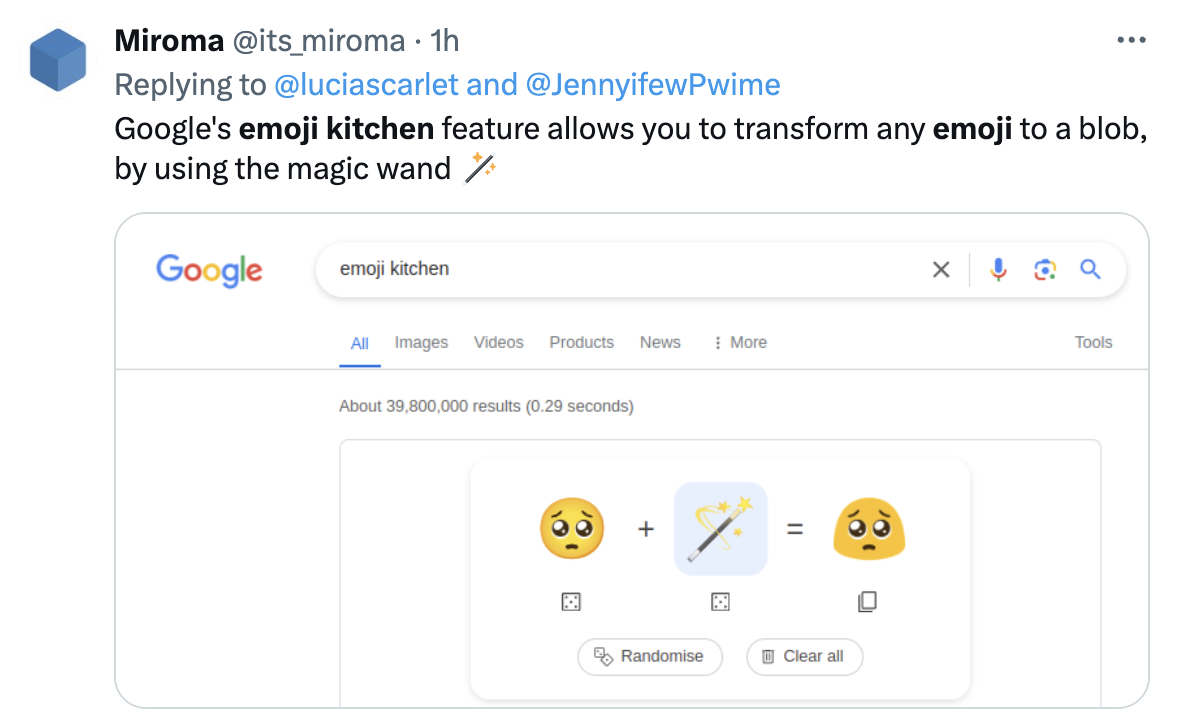Open the @luciascarlet profile link
The image size is (1178, 718).
click(x=366, y=84)
